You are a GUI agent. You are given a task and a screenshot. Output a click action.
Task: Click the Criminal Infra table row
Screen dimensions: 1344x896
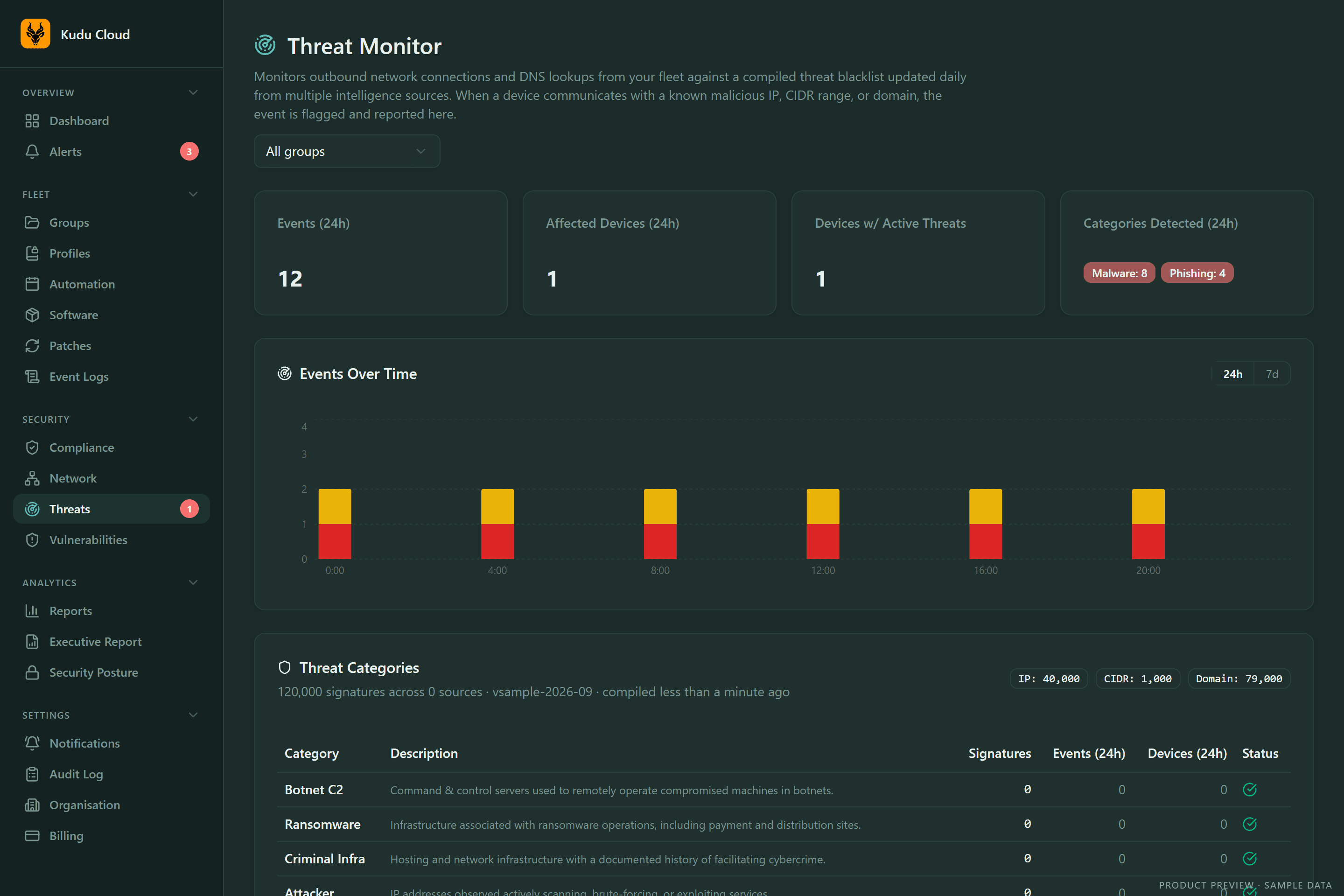[x=784, y=859]
